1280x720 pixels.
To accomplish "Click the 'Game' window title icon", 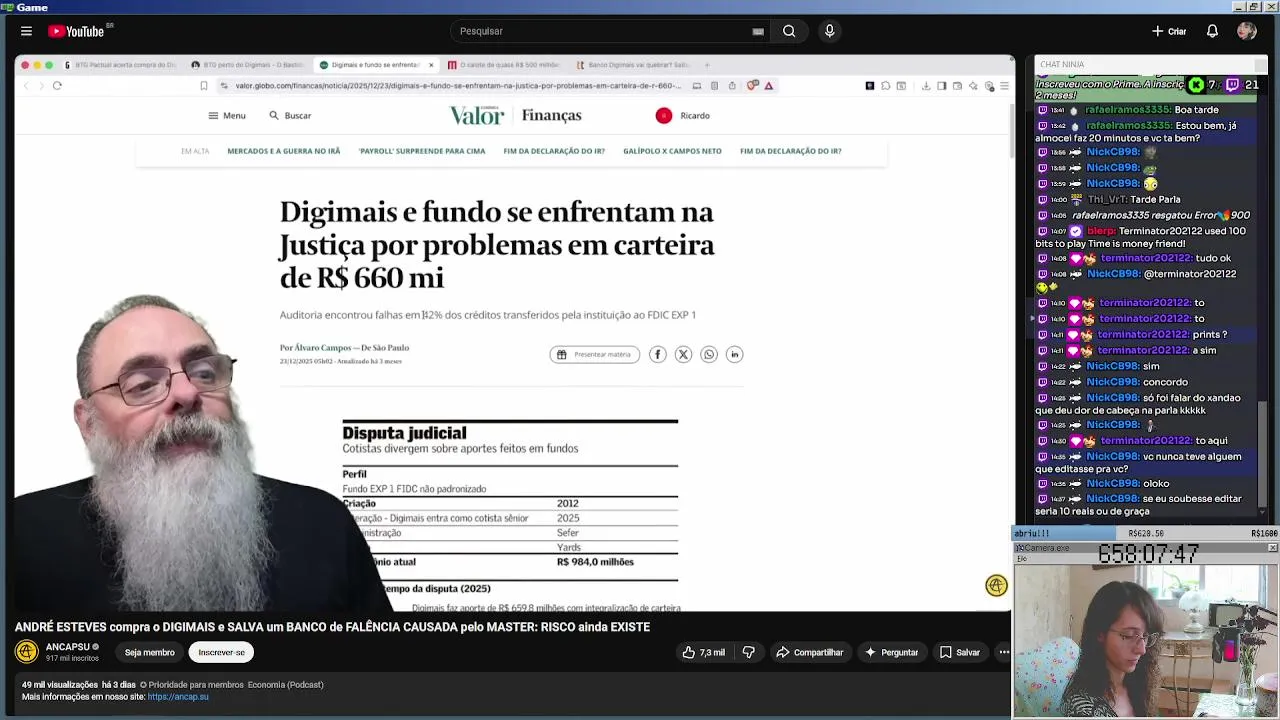I will (x=8, y=7).
